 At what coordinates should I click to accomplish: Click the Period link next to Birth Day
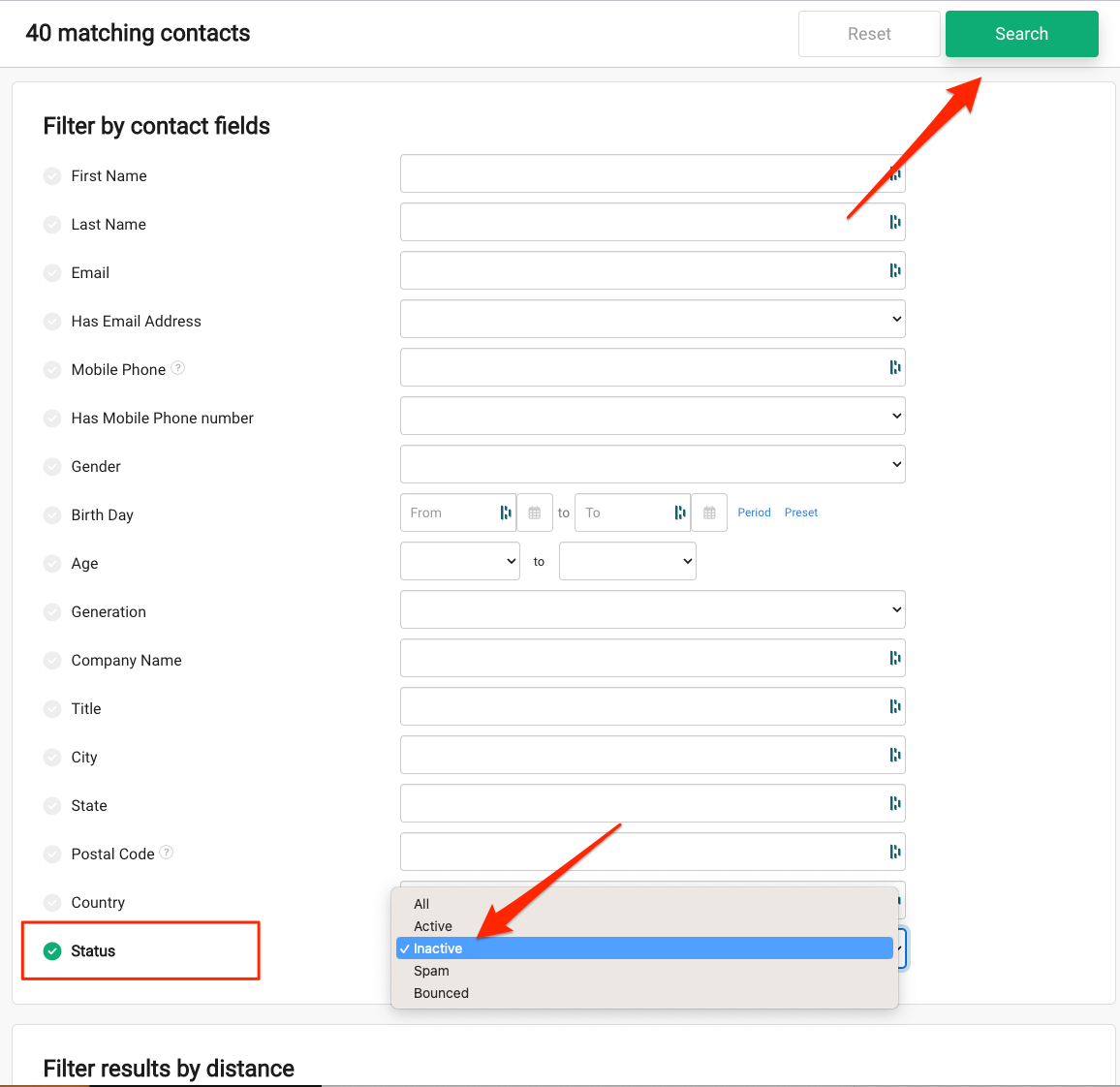point(754,512)
